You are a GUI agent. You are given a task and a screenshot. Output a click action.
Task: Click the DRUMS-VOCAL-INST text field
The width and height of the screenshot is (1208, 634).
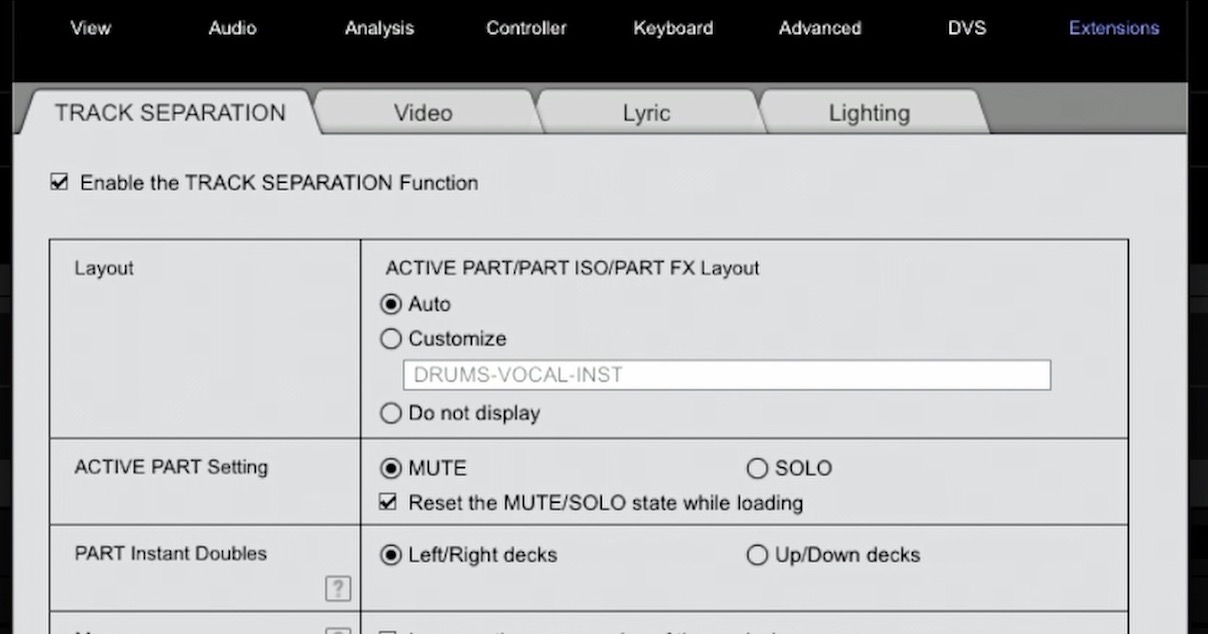[726, 375]
